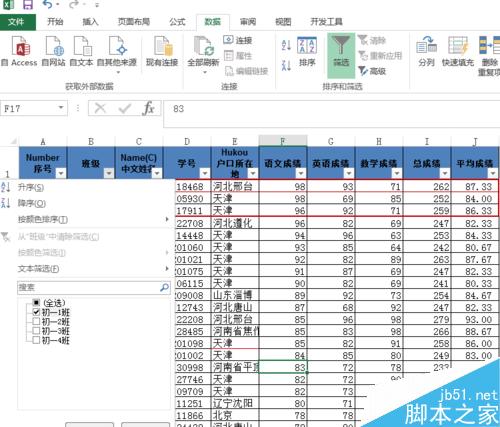Click the Save icon in title bar
This screenshot has height=427, width=500.
coord(28,5)
